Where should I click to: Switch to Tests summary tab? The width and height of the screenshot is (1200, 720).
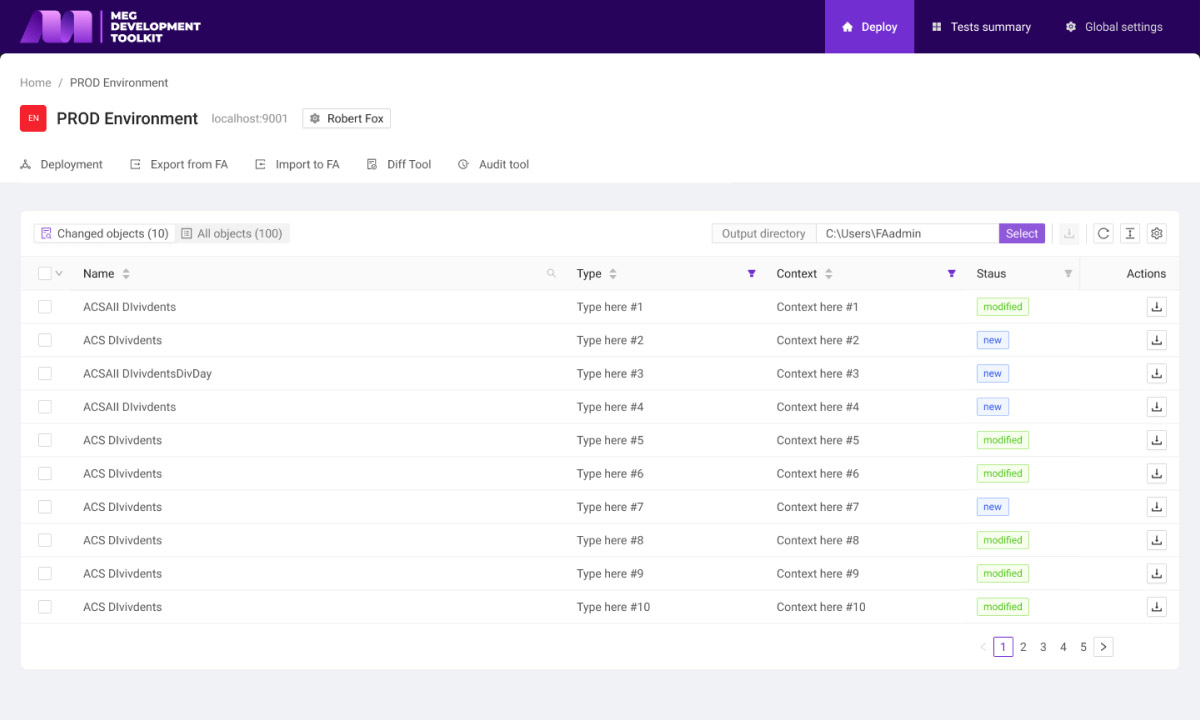pos(981,27)
